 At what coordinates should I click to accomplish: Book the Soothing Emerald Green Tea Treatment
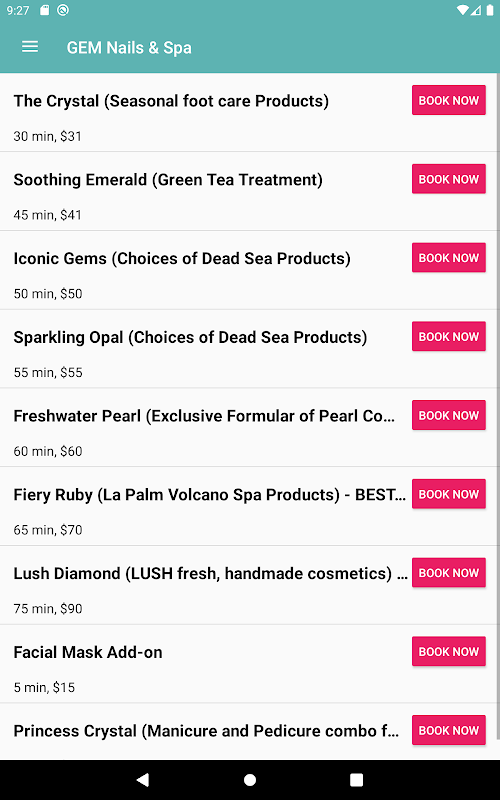(449, 179)
